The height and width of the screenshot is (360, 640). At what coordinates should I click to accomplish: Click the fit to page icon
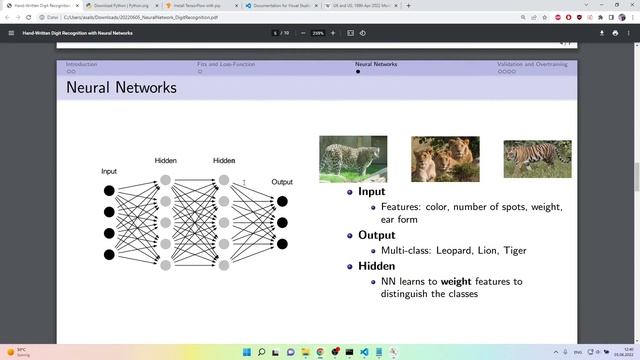pyautogui.click(x=350, y=33)
